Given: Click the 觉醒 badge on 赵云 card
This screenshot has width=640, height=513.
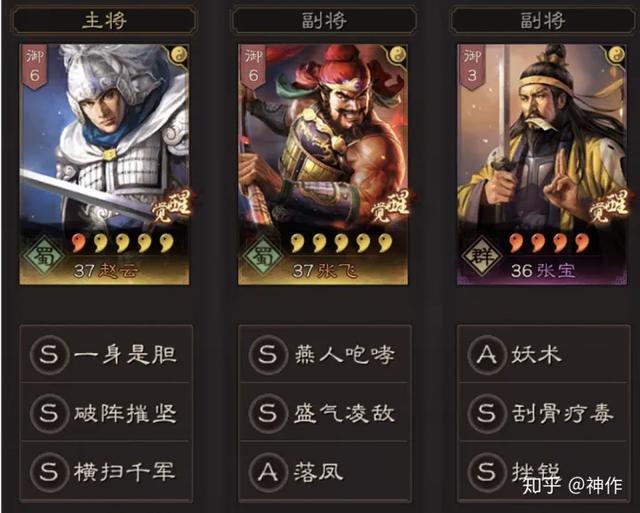Looking at the screenshot, I should pyautogui.click(x=171, y=206).
